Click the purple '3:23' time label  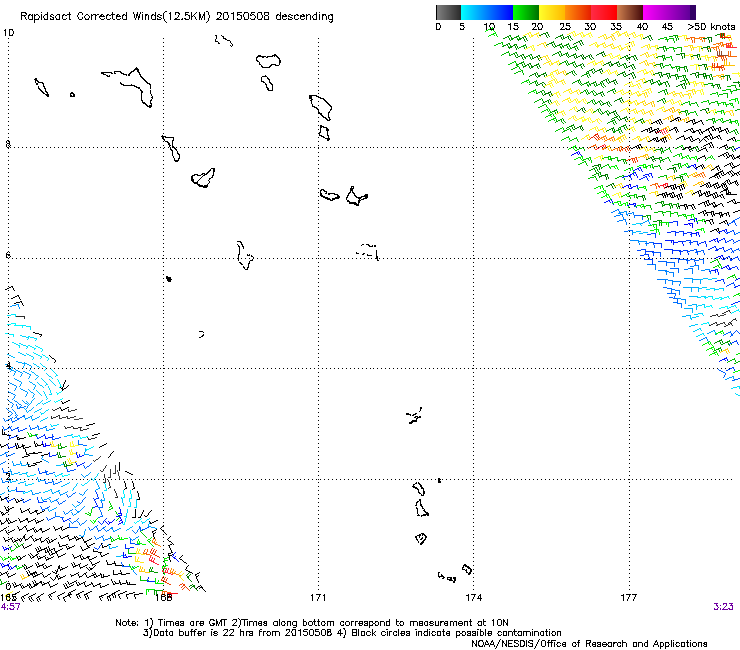coord(723,607)
